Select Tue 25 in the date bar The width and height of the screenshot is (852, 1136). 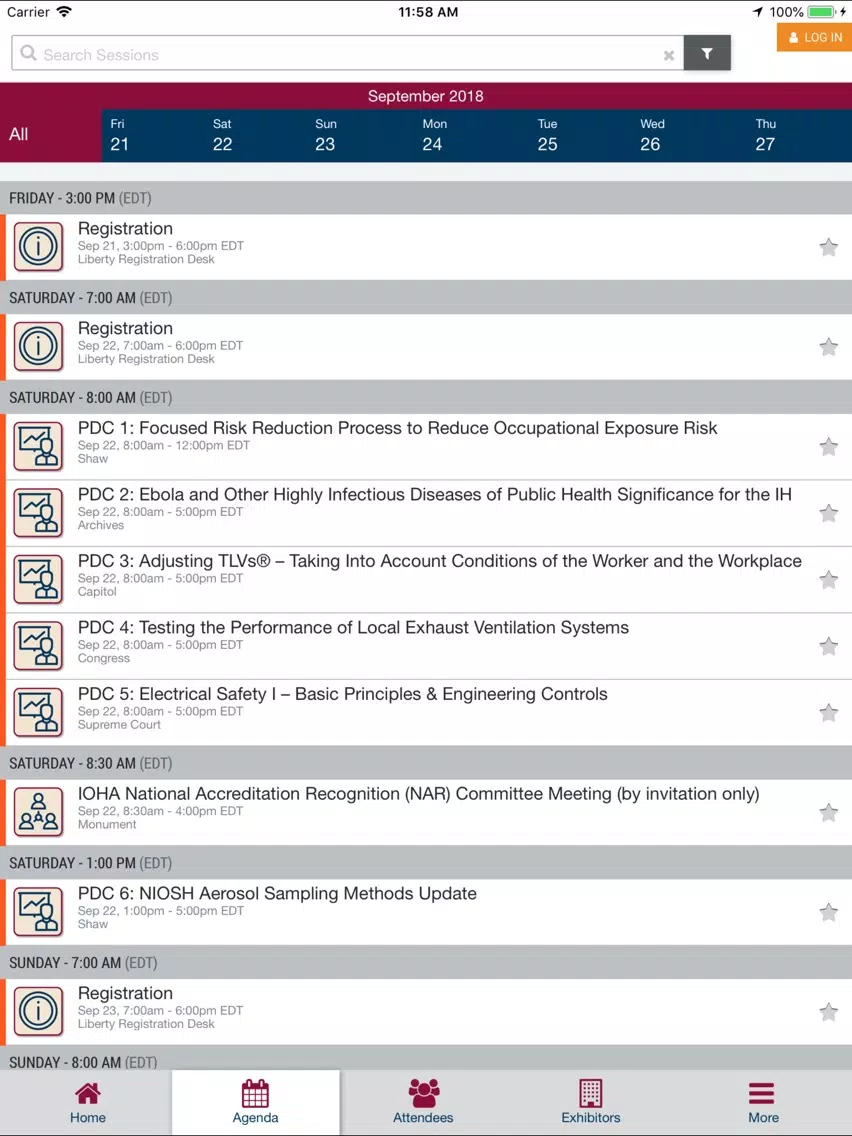pos(548,135)
